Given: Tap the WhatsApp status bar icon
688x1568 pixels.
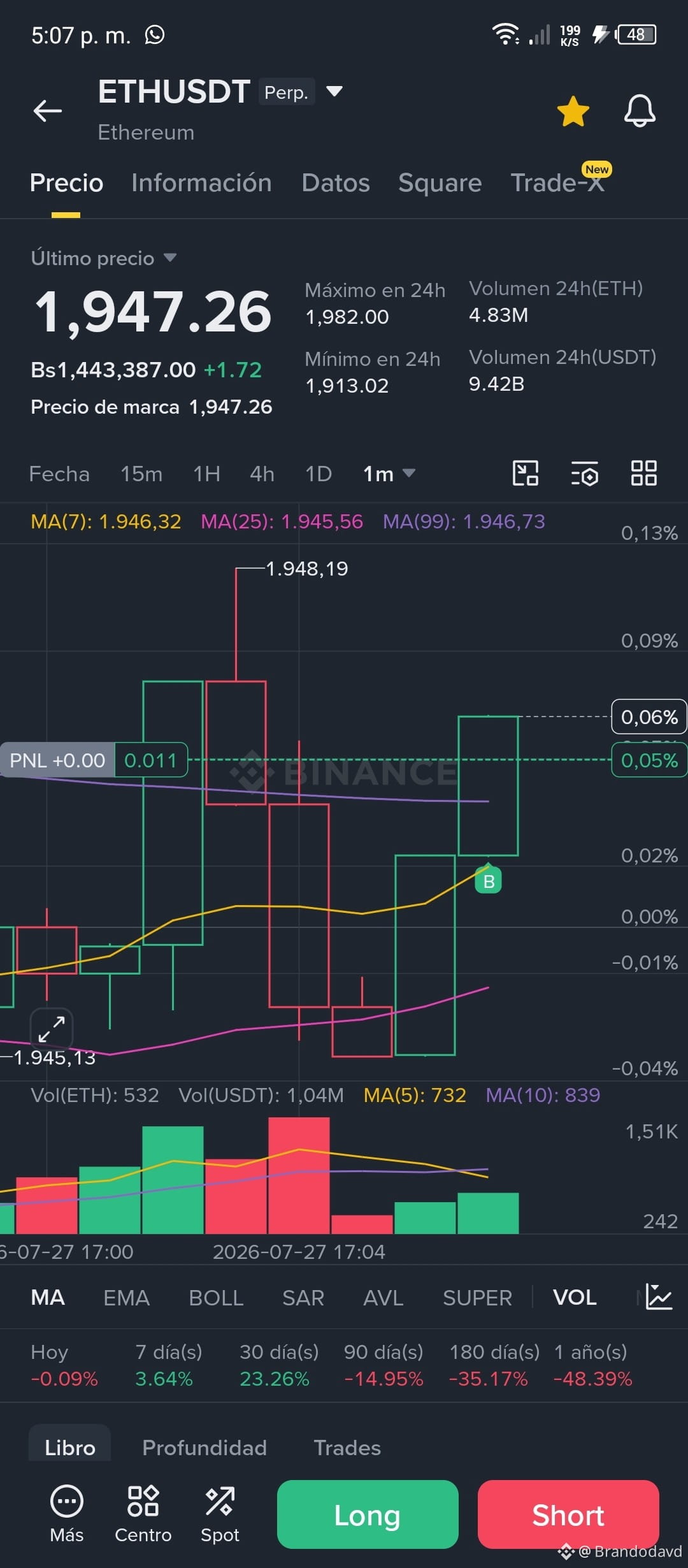Looking at the screenshot, I should tap(155, 34).
